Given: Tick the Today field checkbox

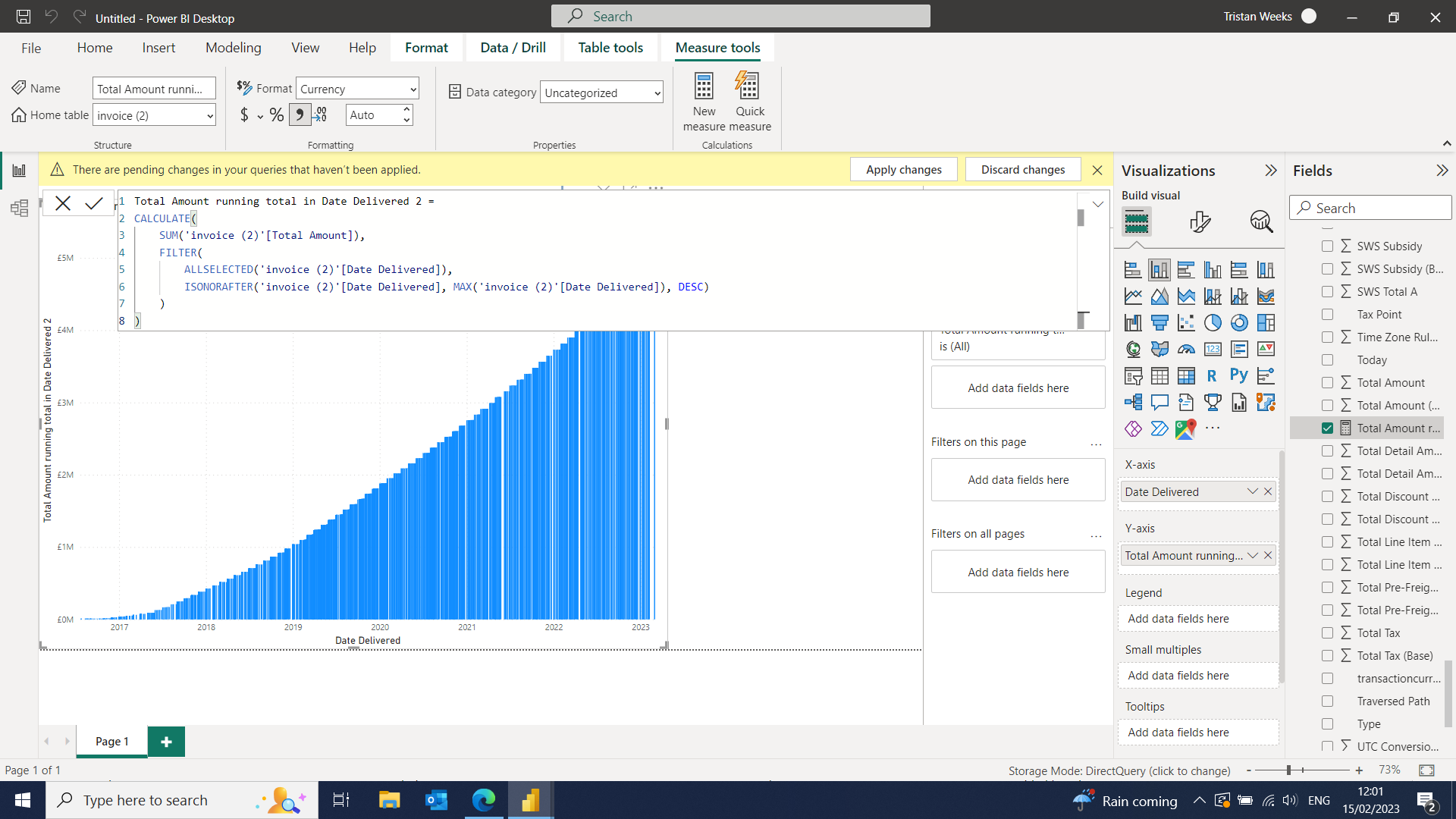Looking at the screenshot, I should [x=1327, y=360].
